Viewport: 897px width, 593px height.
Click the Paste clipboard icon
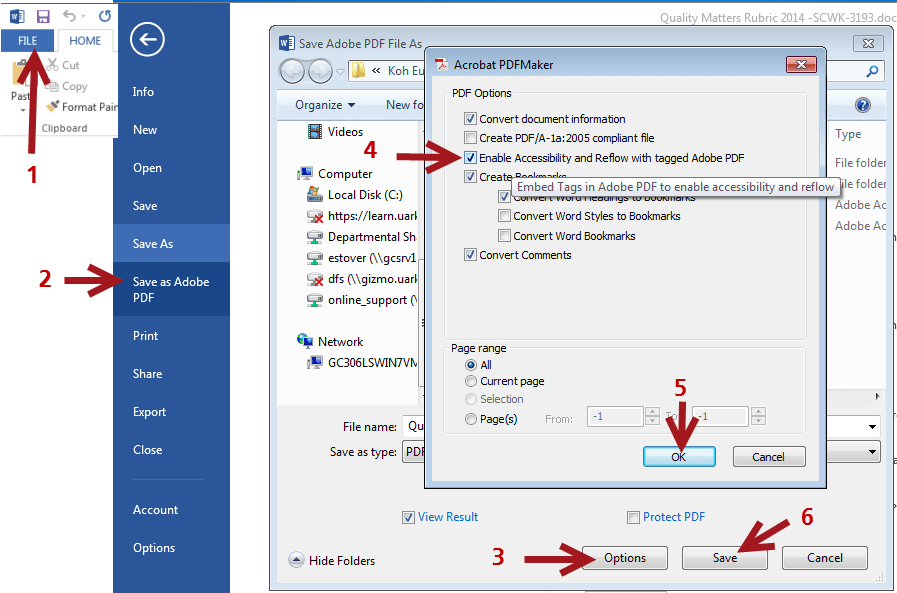tap(22, 73)
